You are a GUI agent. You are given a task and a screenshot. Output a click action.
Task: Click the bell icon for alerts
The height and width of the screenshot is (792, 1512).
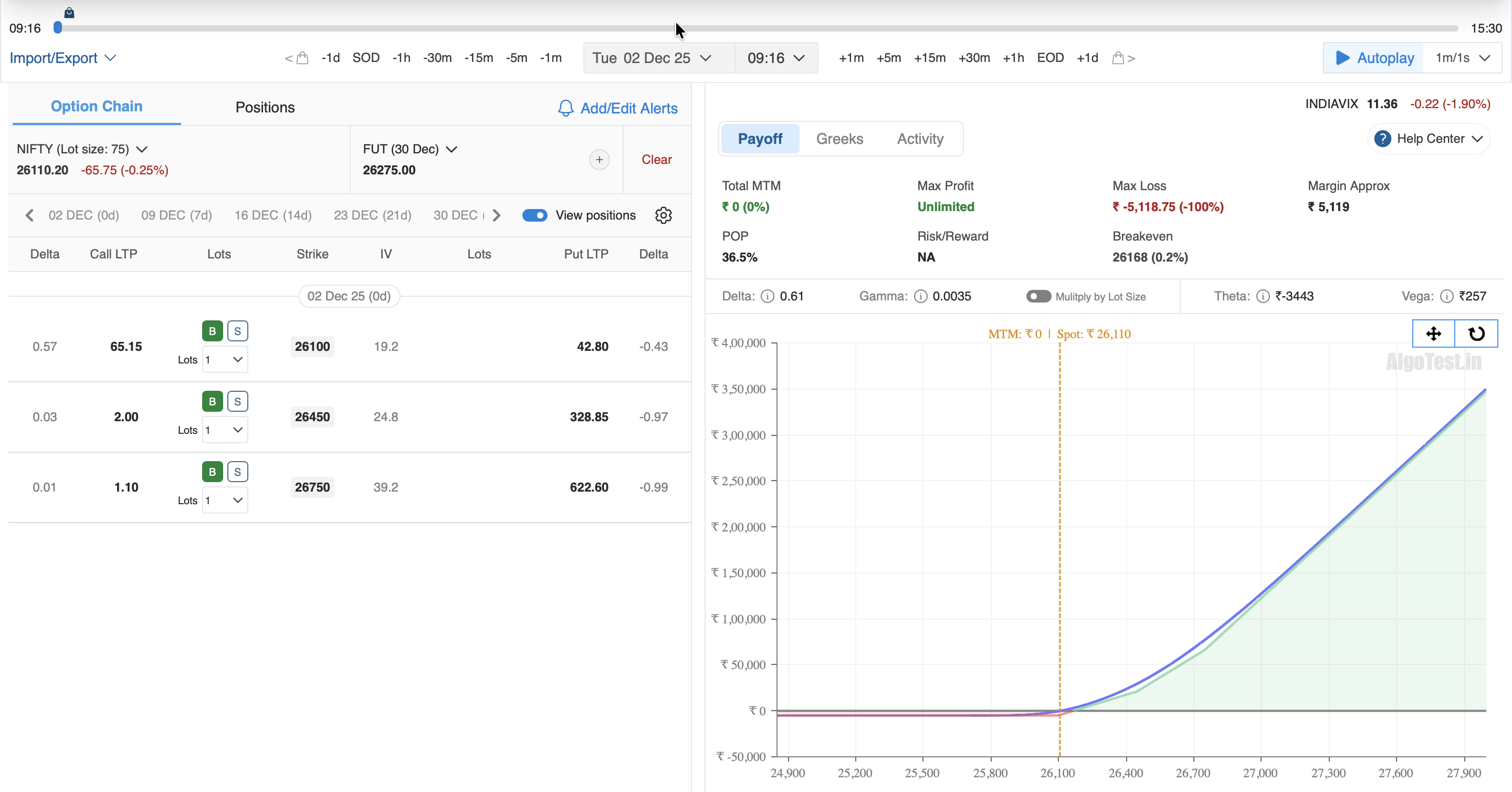click(565, 109)
